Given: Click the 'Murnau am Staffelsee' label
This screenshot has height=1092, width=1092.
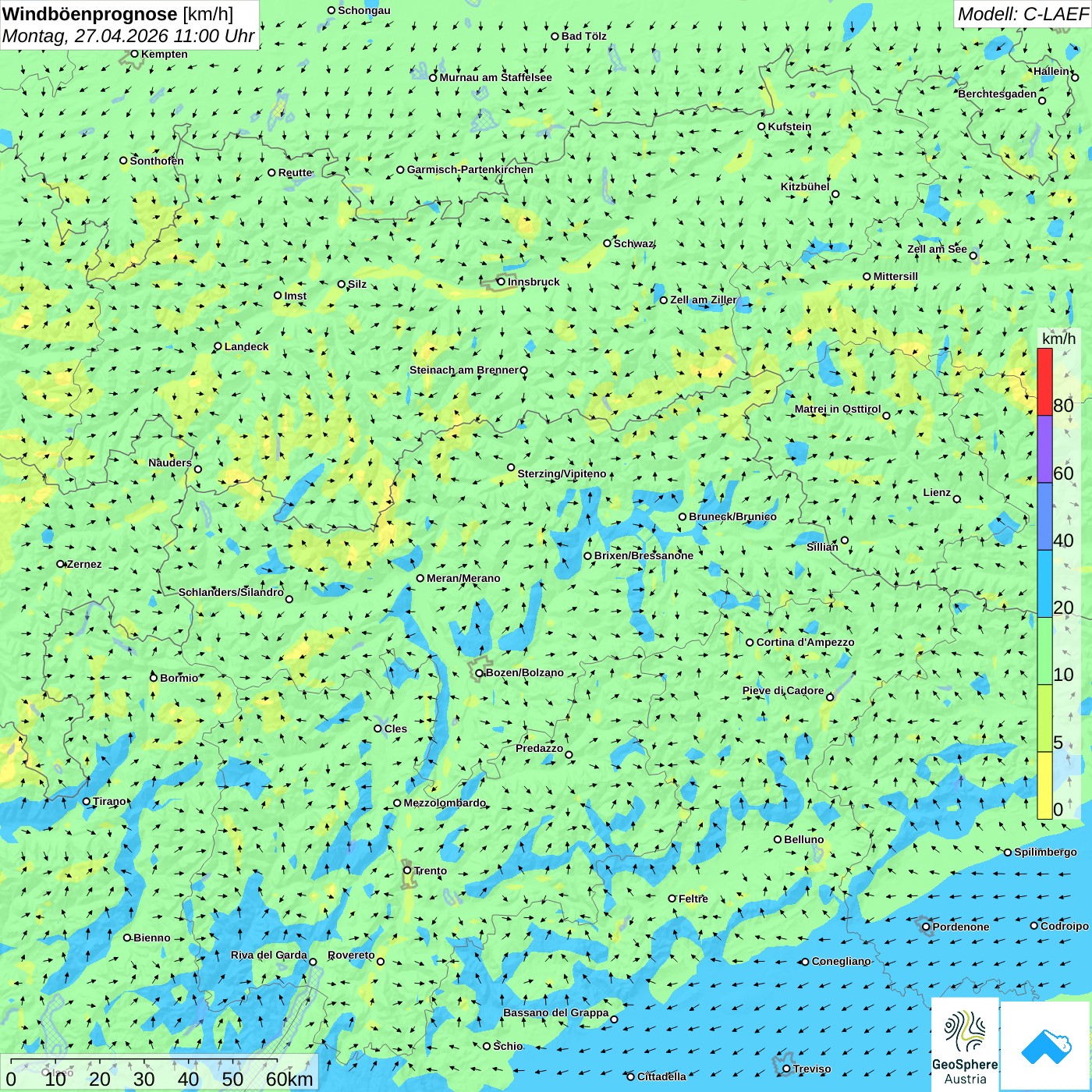Looking at the screenshot, I should 495,77.
